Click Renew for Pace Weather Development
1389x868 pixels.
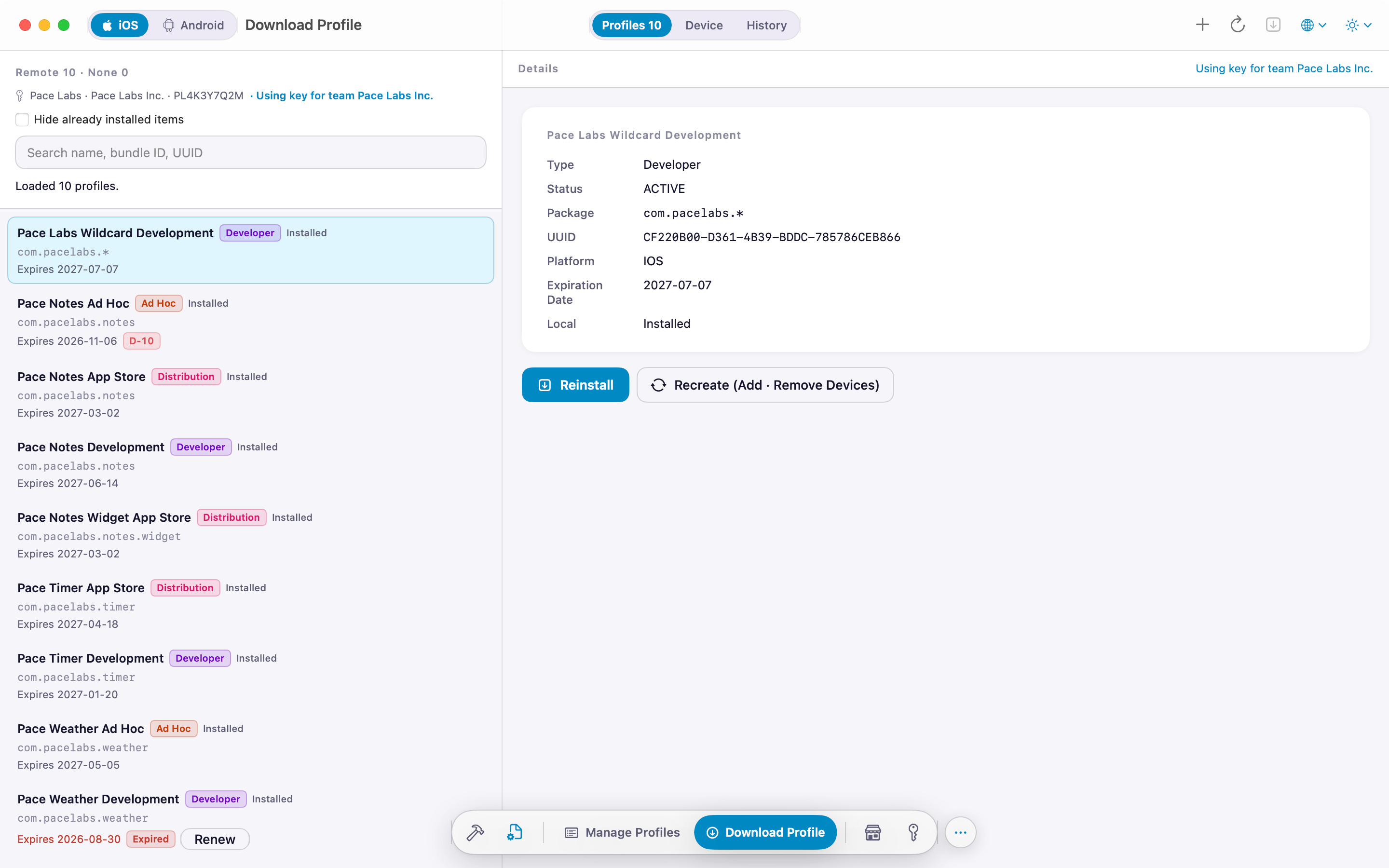(215, 839)
